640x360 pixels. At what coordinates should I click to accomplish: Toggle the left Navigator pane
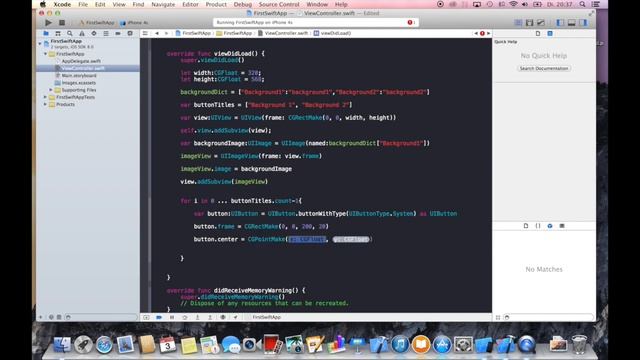560,23
